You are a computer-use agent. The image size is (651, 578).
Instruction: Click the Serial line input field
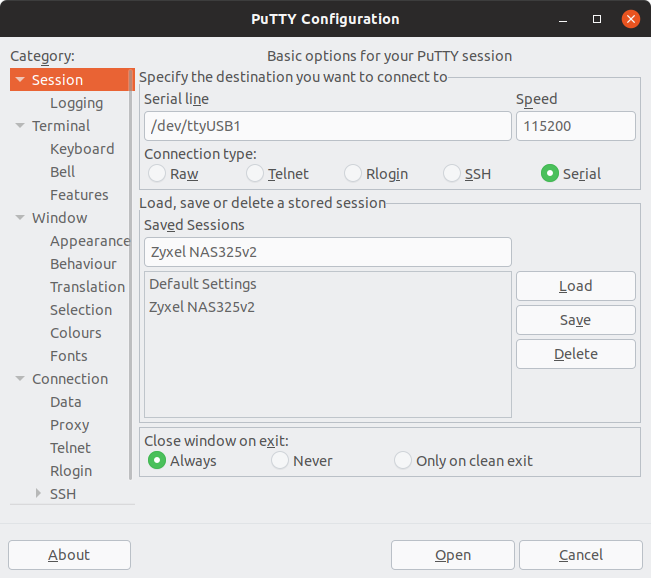click(x=328, y=126)
